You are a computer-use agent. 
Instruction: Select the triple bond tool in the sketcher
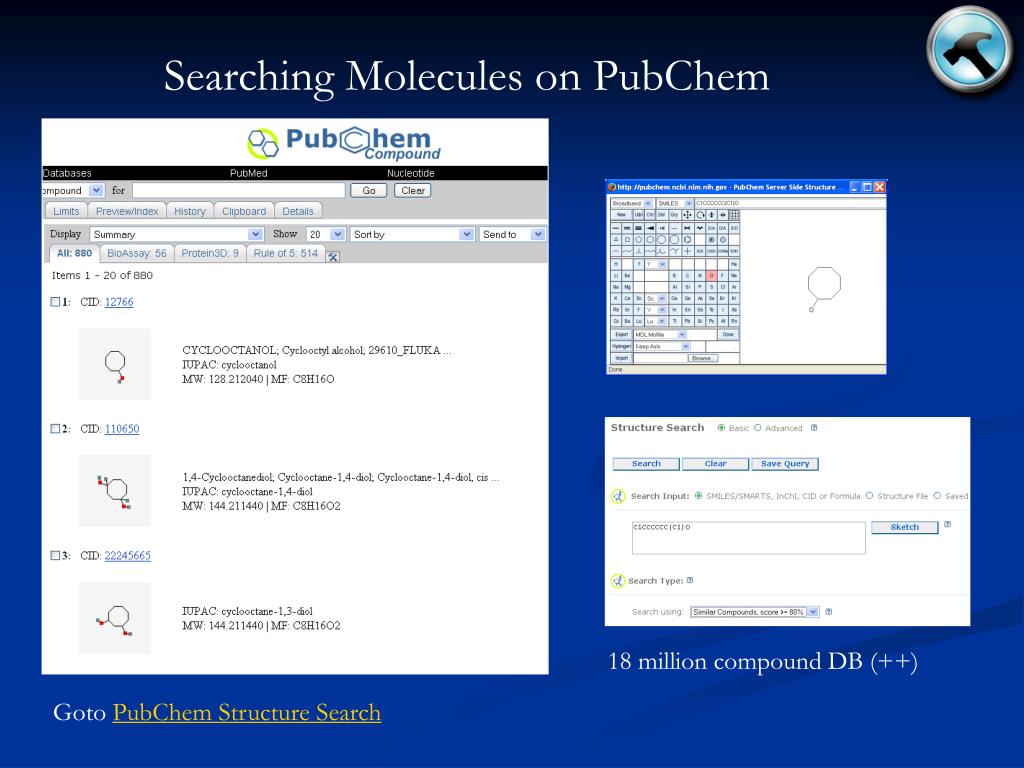point(639,228)
